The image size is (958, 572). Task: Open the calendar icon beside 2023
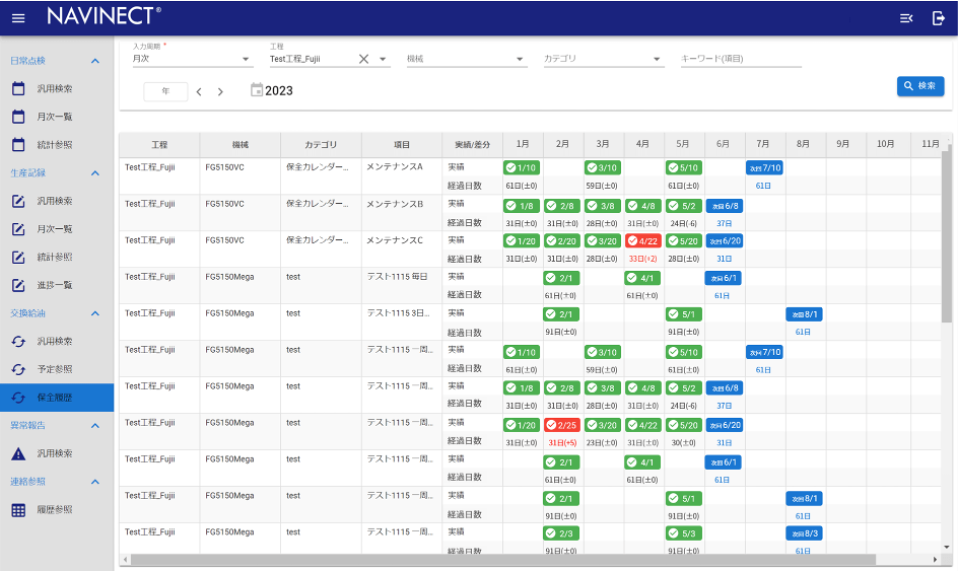point(257,90)
